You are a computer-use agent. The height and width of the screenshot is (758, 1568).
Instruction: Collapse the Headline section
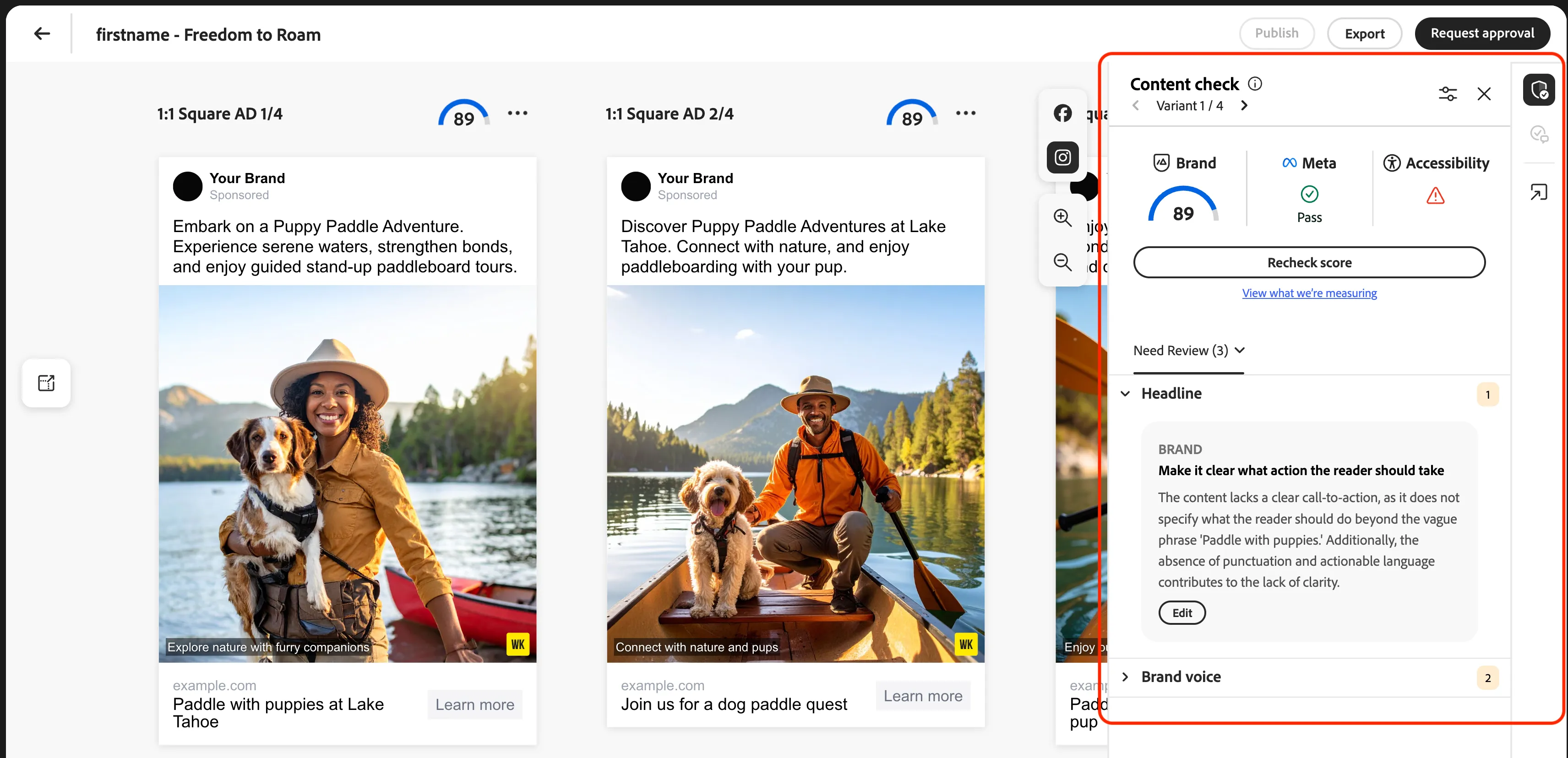coord(1126,394)
